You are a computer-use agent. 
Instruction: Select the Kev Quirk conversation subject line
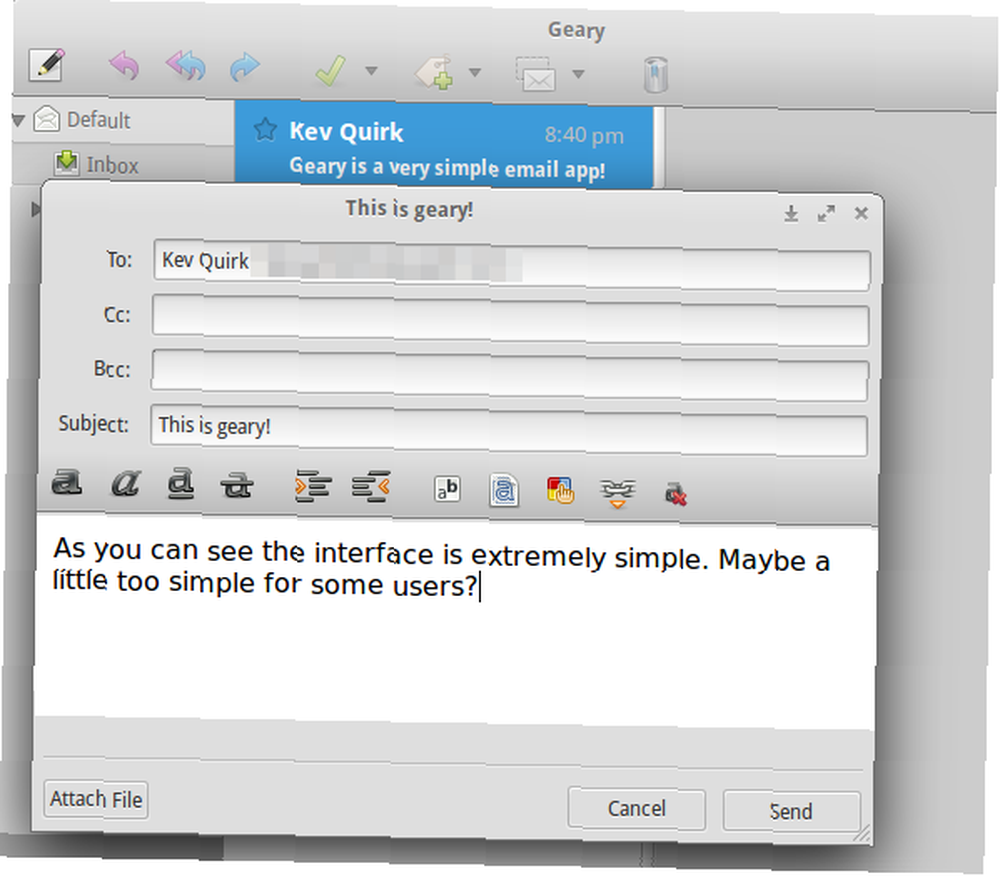pyautogui.click(x=447, y=168)
